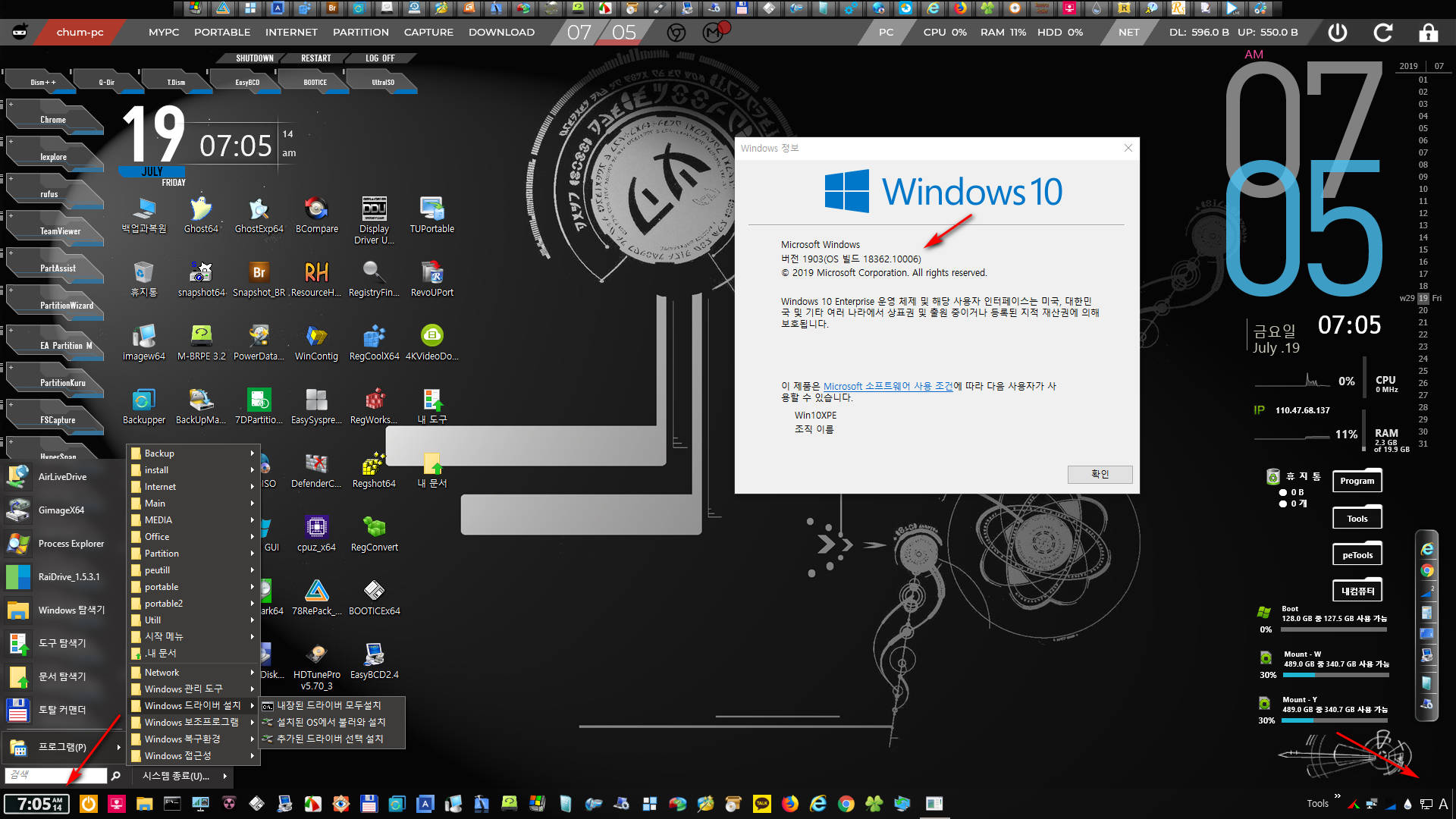1456x819 pixels.
Task: Open BOOTICEx64 desktop icon
Action: [x=374, y=598]
